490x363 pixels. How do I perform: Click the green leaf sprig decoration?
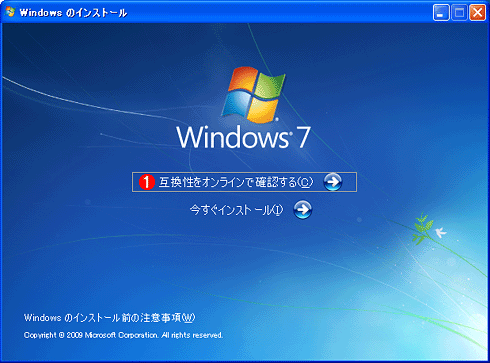tap(423, 229)
